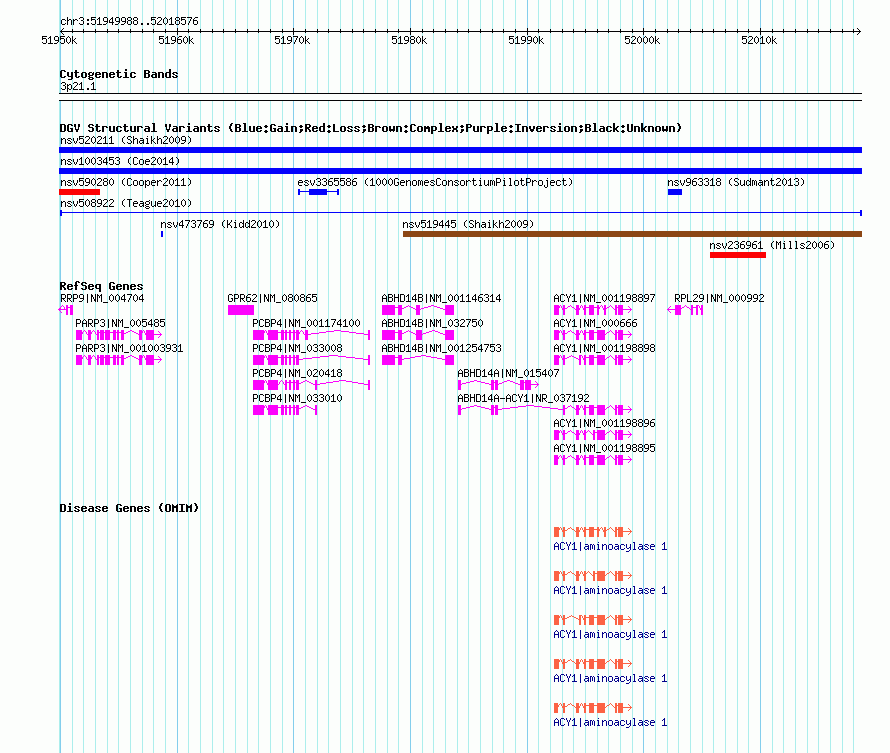Viewport: 890px width, 753px height.
Task: Select the 3p21.1 band label
Action: tap(78, 86)
